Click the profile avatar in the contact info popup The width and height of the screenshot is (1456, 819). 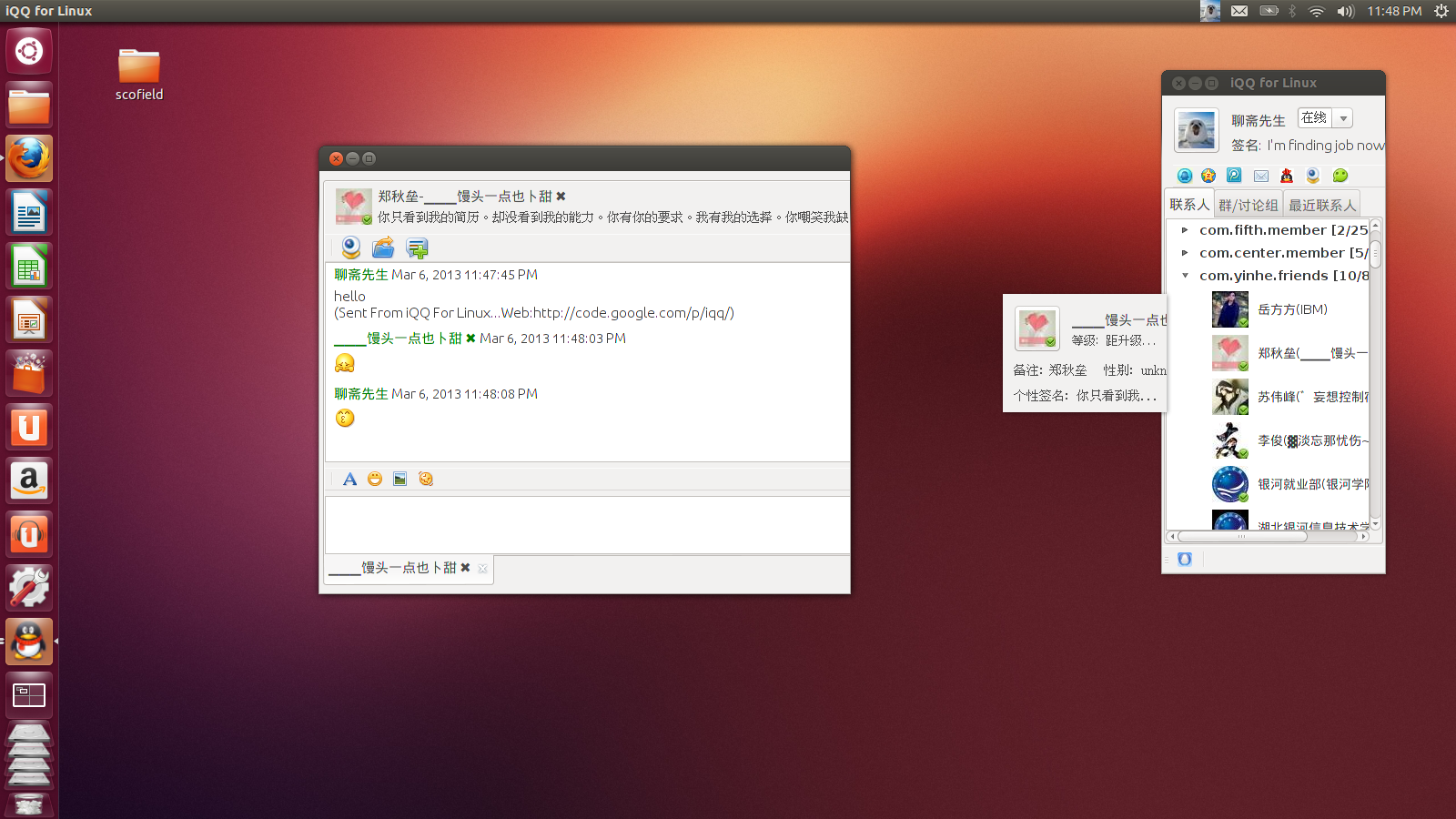point(1037,329)
